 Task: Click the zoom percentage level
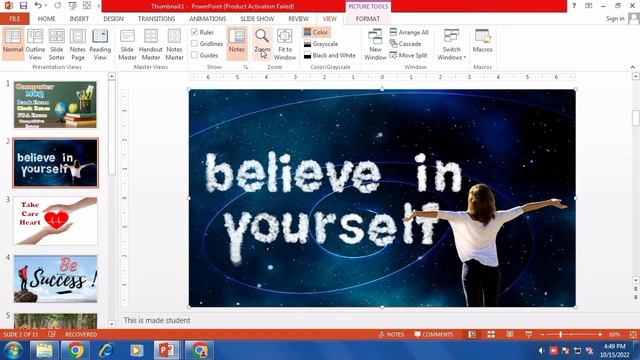point(614,334)
